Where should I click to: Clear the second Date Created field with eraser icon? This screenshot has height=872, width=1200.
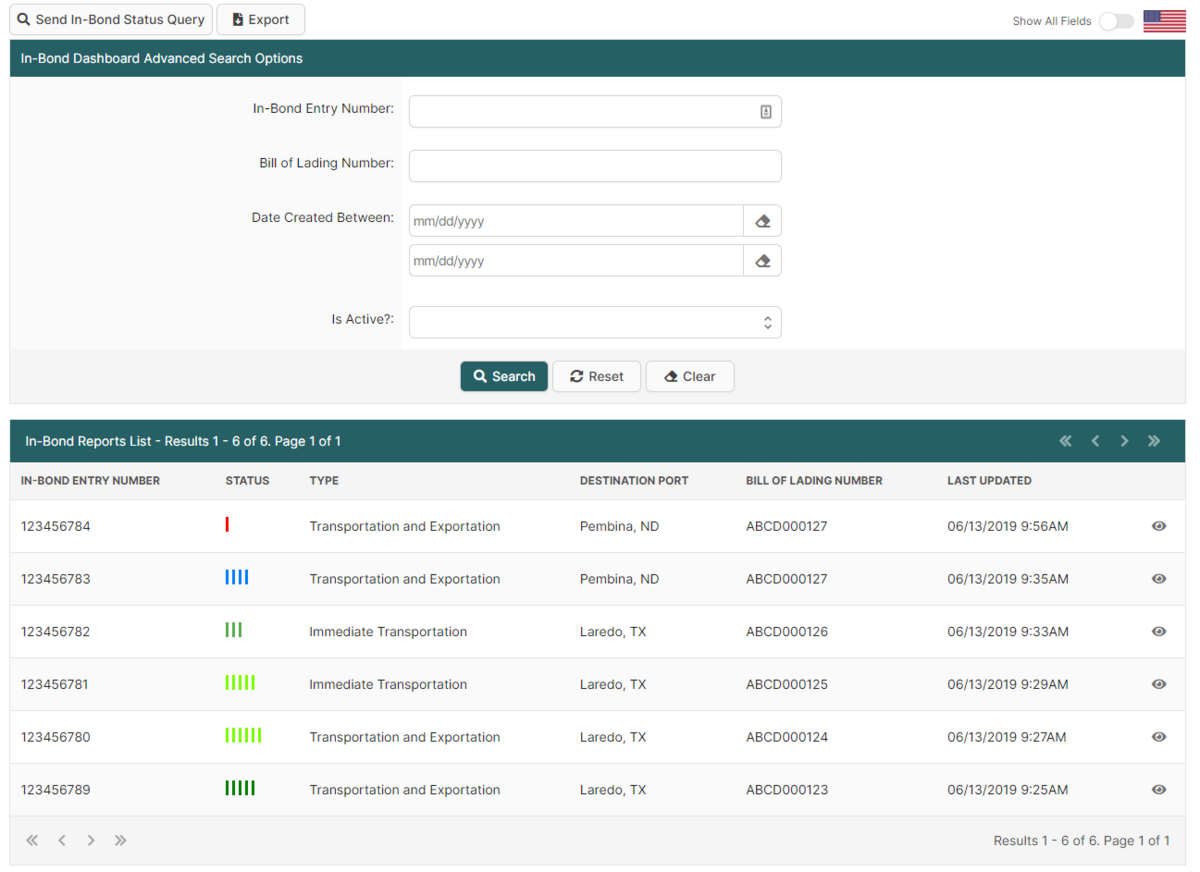coord(762,260)
